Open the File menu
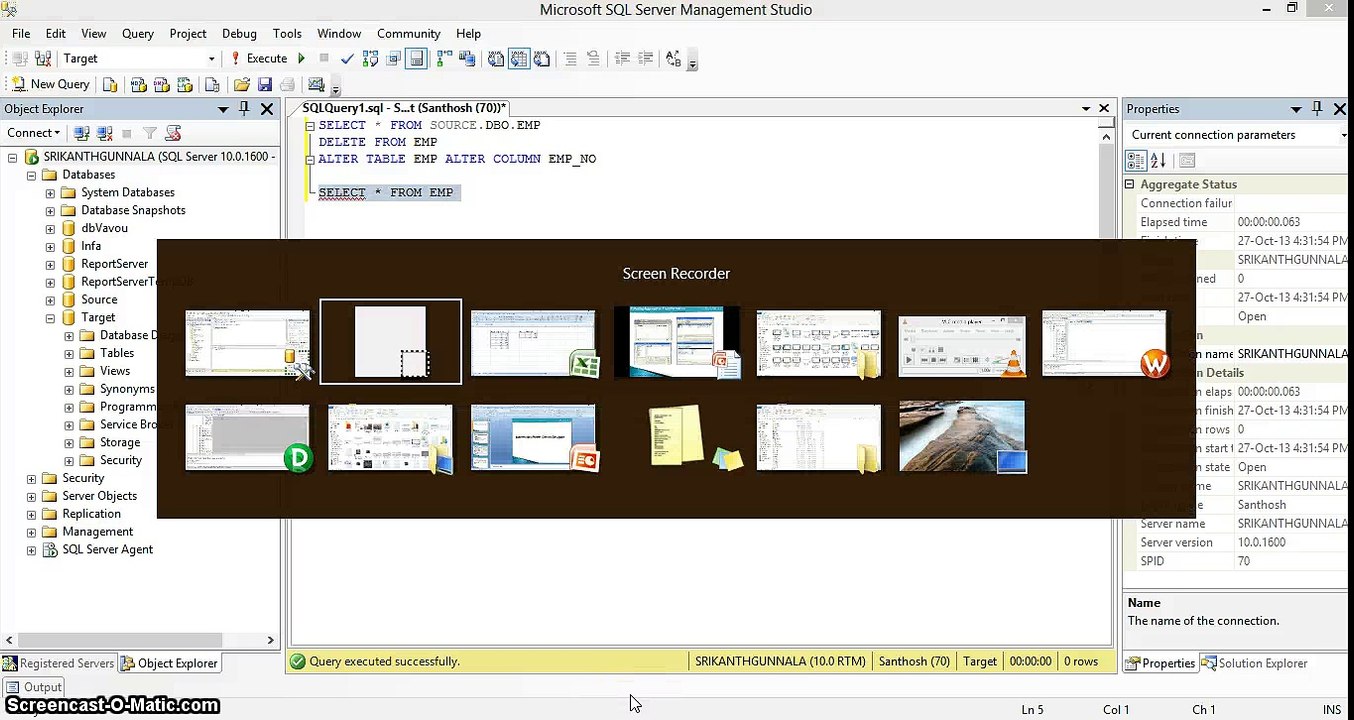The image size is (1354, 720). click(x=21, y=33)
